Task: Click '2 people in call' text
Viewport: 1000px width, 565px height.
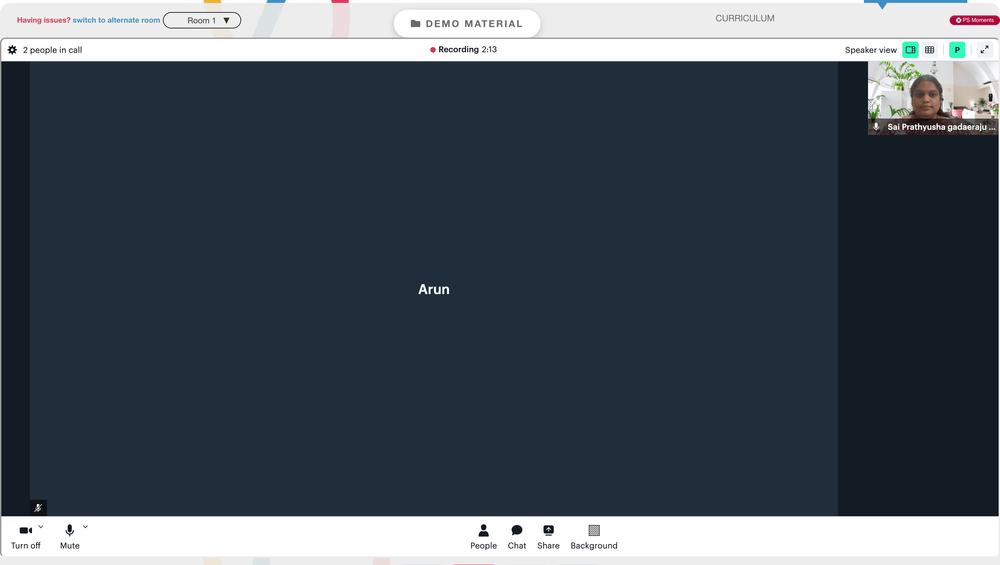Action: [x=52, y=50]
